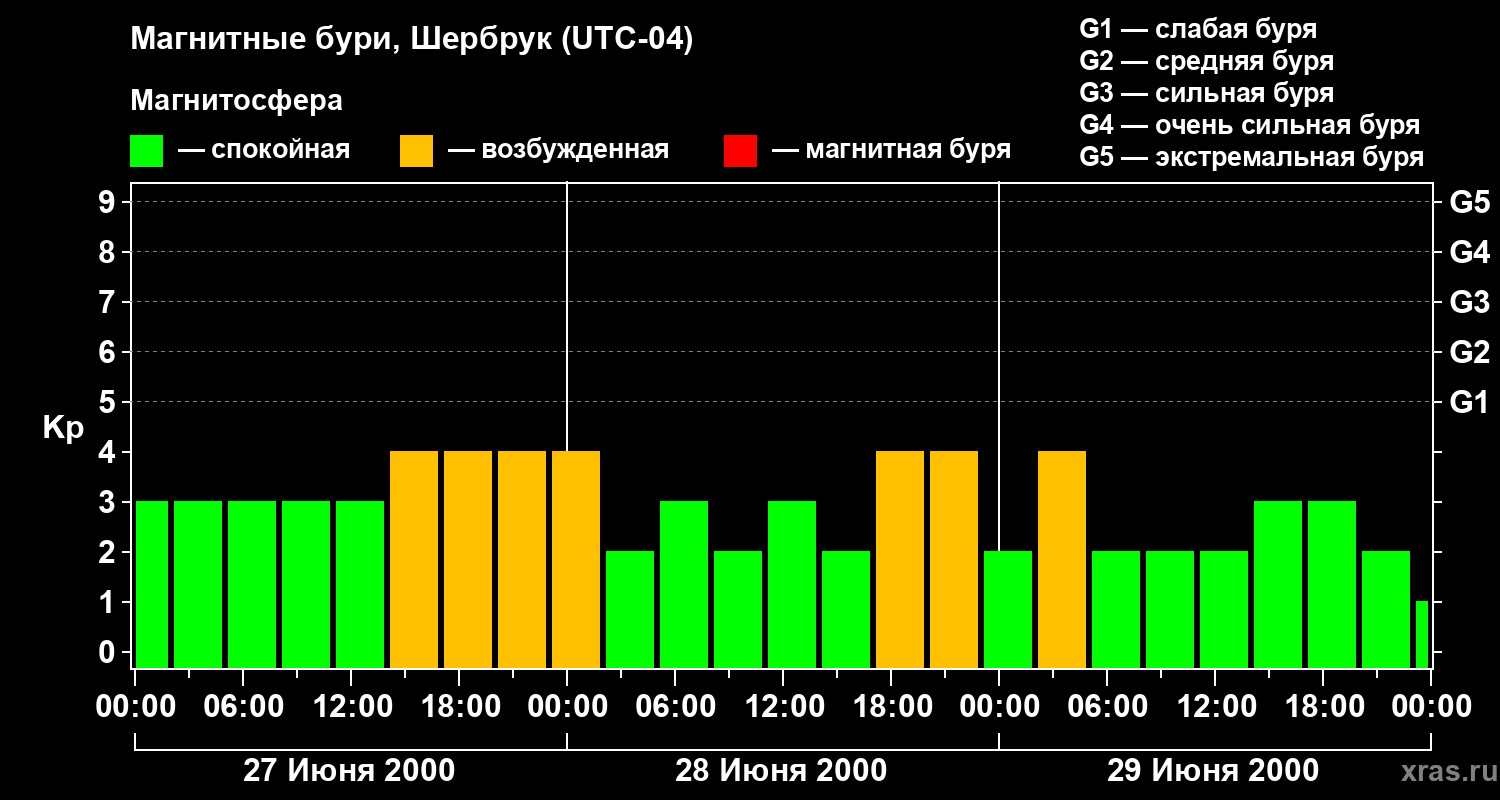Click the yellow bar starting at 00:00 on 28 June
1500x800 pixels.
[576, 559]
